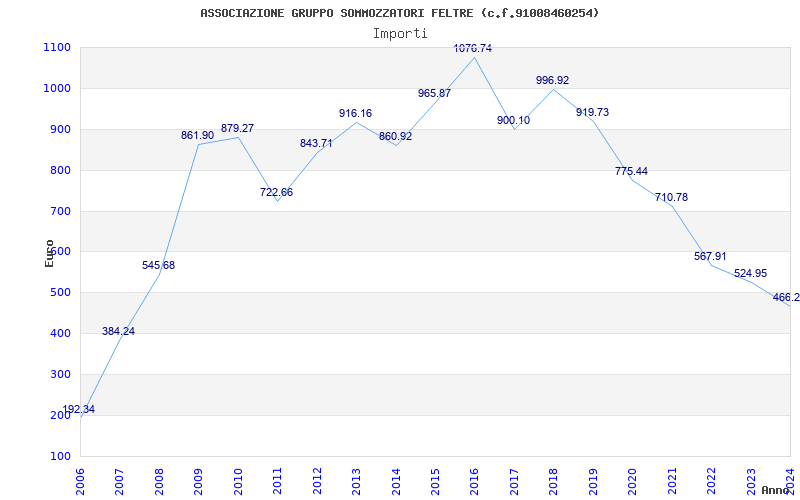The width and height of the screenshot is (800, 500).
Task: Select the peak value label 1076.74
Action: [x=473, y=48]
